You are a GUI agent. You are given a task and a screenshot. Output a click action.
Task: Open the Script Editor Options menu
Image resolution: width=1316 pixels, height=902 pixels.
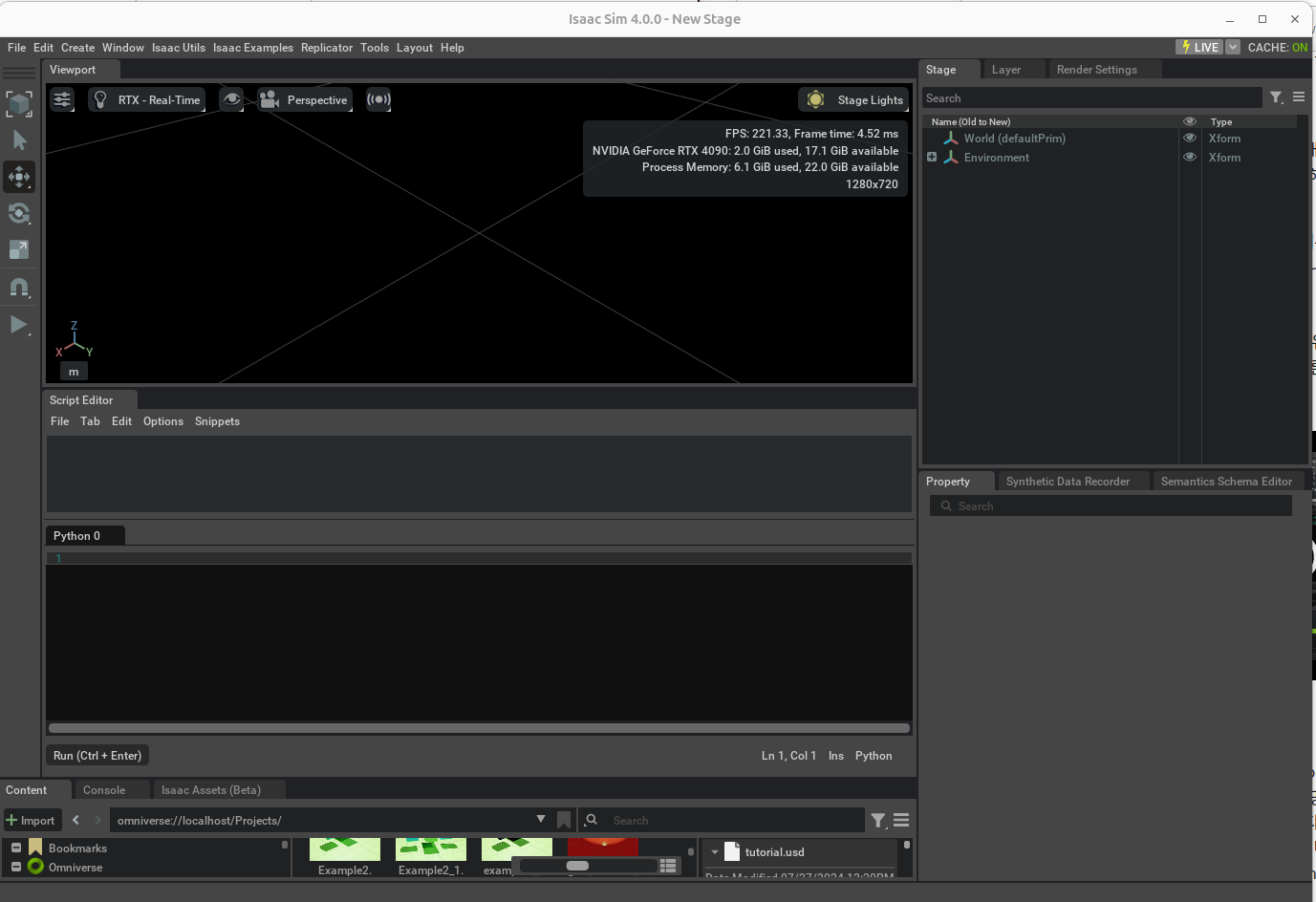point(163,421)
